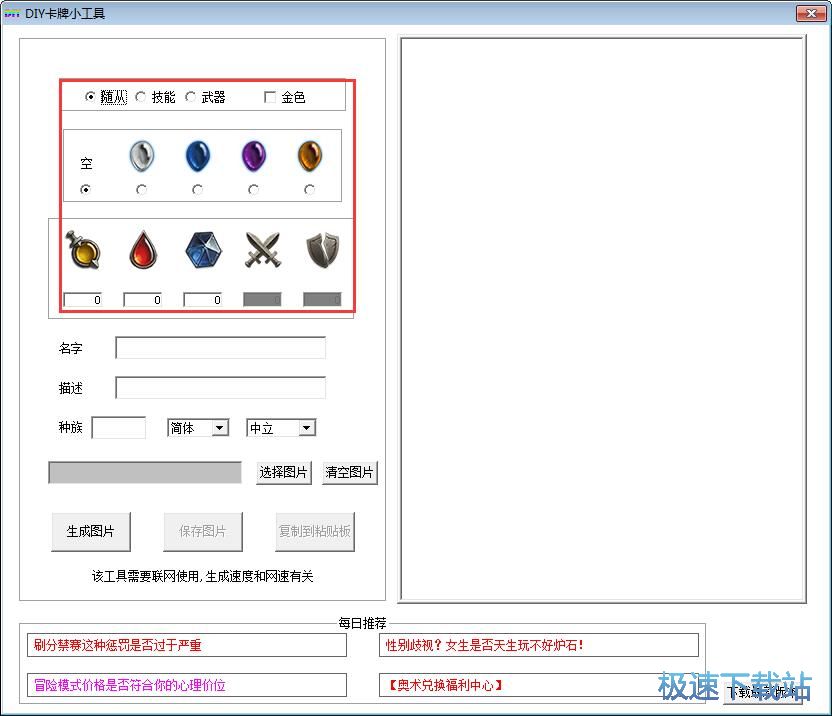Click the orange rarity gem icon
This screenshot has width=832, height=716.
pyautogui.click(x=310, y=157)
